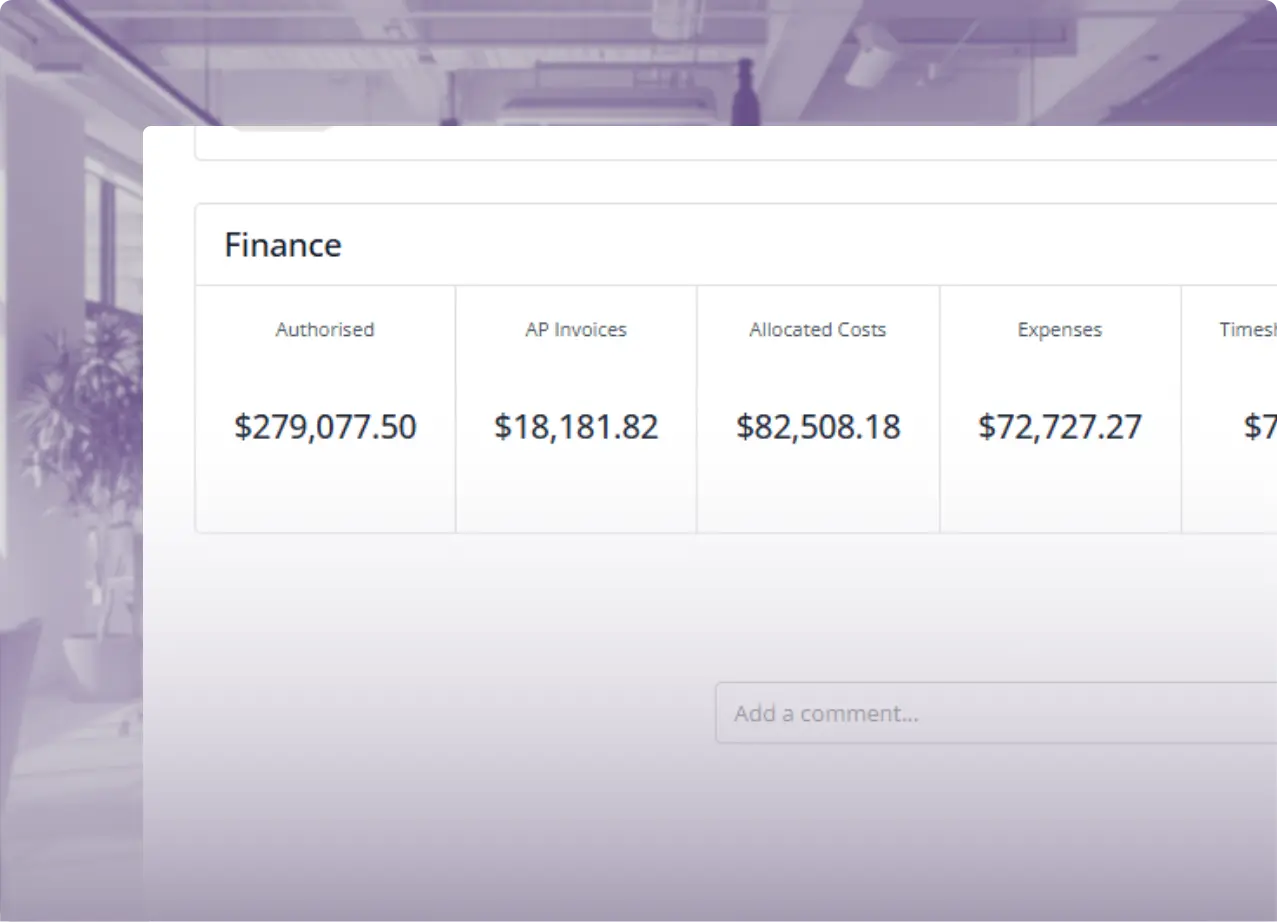Click the Authorised column label
Image resolution: width=1277 pixels, height=922 pixels.
click(325, 329)
